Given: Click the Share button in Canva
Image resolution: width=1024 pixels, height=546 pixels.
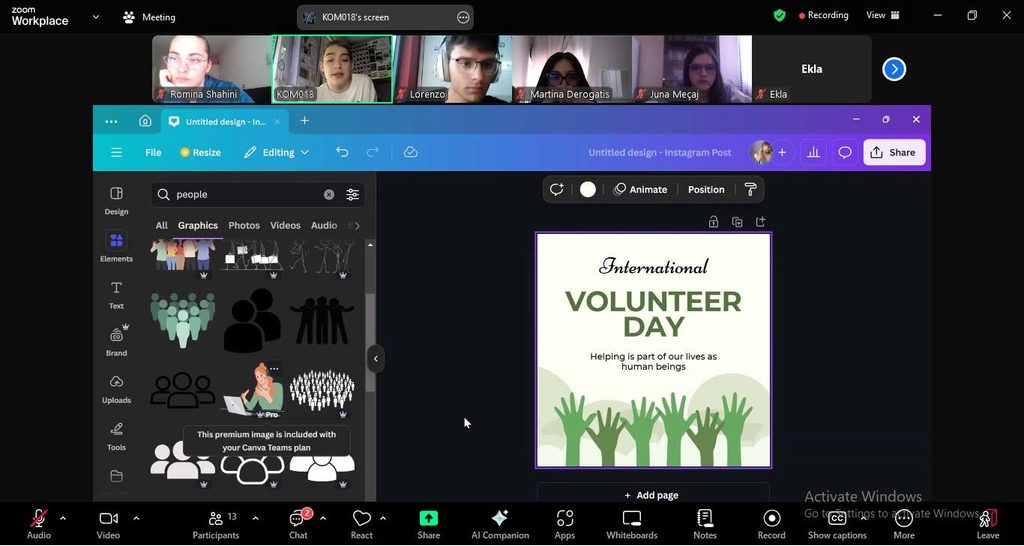Looking at the screenshot, I should click(x=894, y=152).
